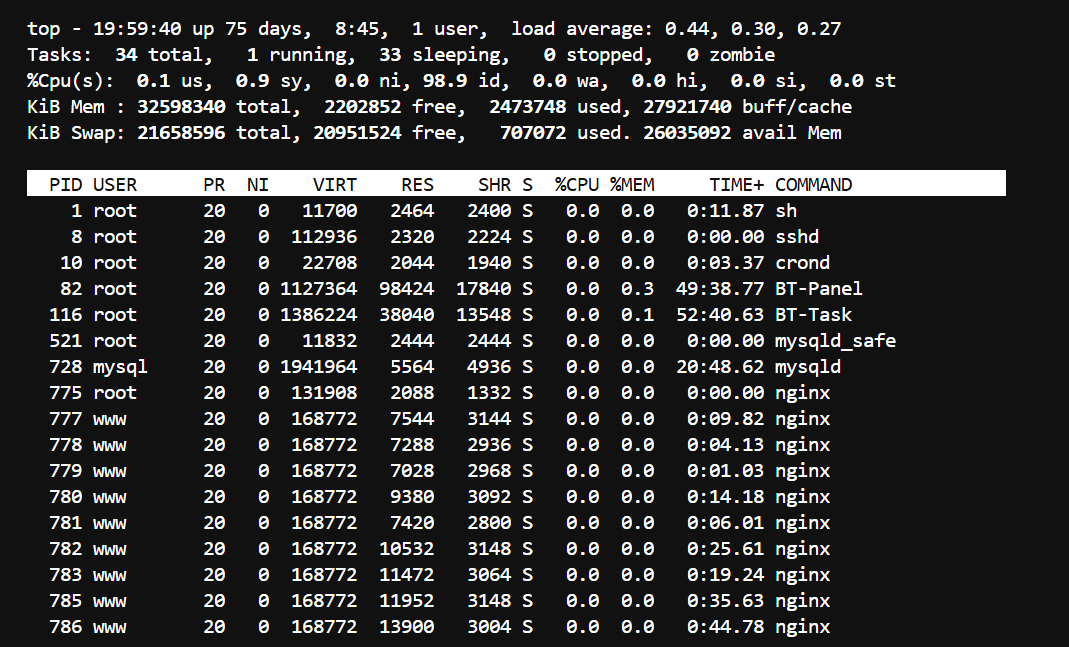Click TIME+ value 52:40.63
Viewport: 1069px width, 647px height.
(720, 314)
